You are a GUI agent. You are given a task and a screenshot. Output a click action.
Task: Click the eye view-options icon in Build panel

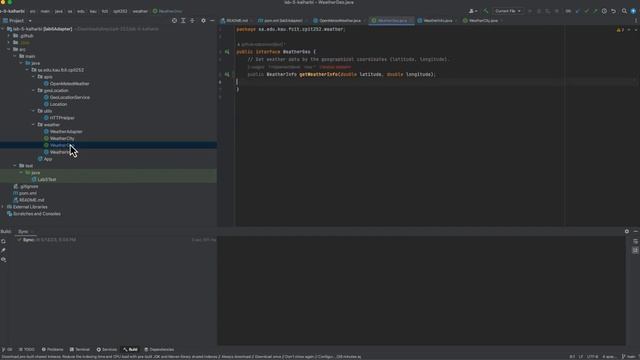tap(4, 260)
